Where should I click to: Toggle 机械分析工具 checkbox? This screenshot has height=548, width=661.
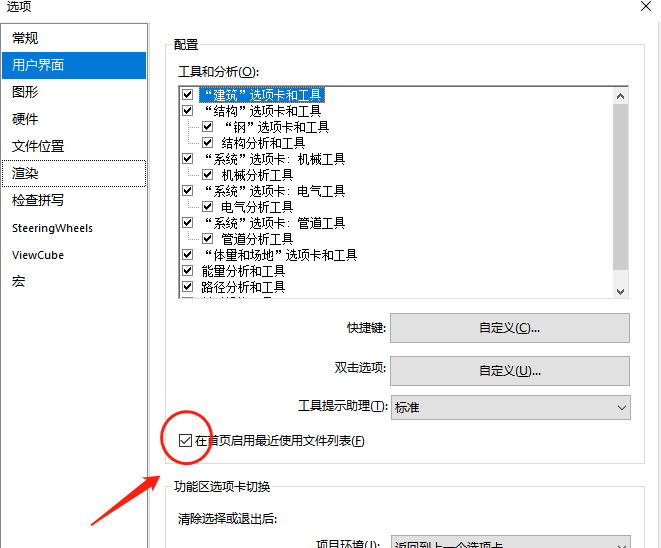pyautogui.click(x=207, y=175)
